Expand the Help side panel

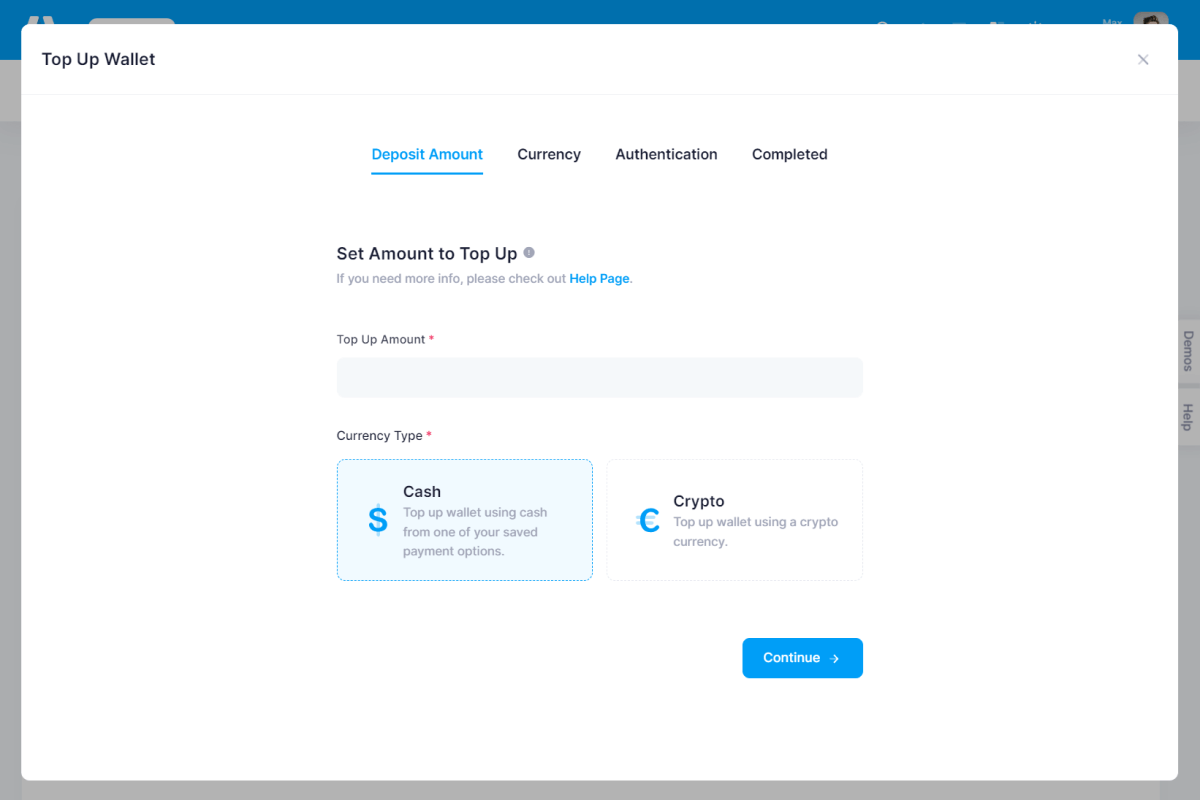click(1188, 417)
